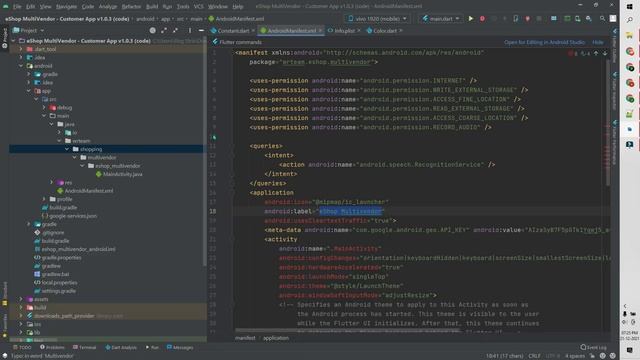Collapse the android folder in tree
The width and height of the screenshot is (640, 360).
21,66
